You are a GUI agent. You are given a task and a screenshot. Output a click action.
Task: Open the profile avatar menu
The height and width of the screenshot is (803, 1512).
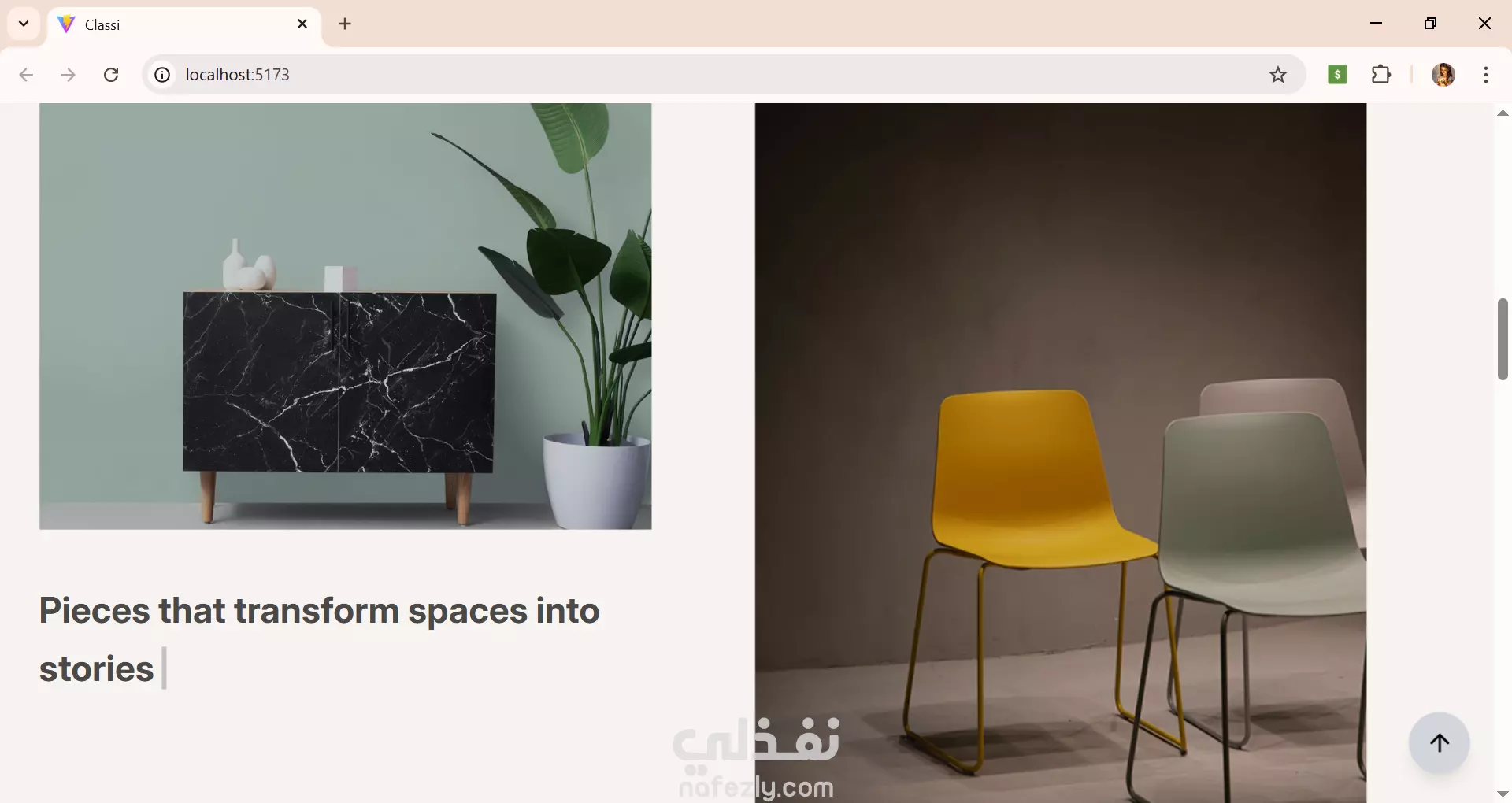point(1443,75)
